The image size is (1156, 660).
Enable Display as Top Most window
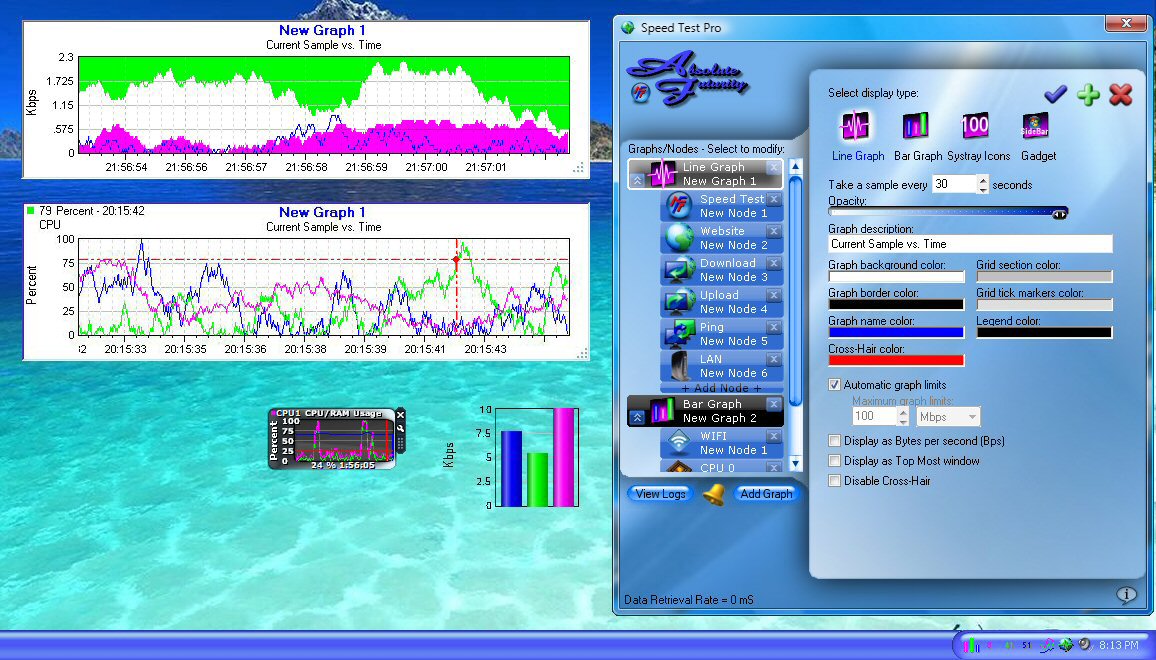tap(835, 460)
